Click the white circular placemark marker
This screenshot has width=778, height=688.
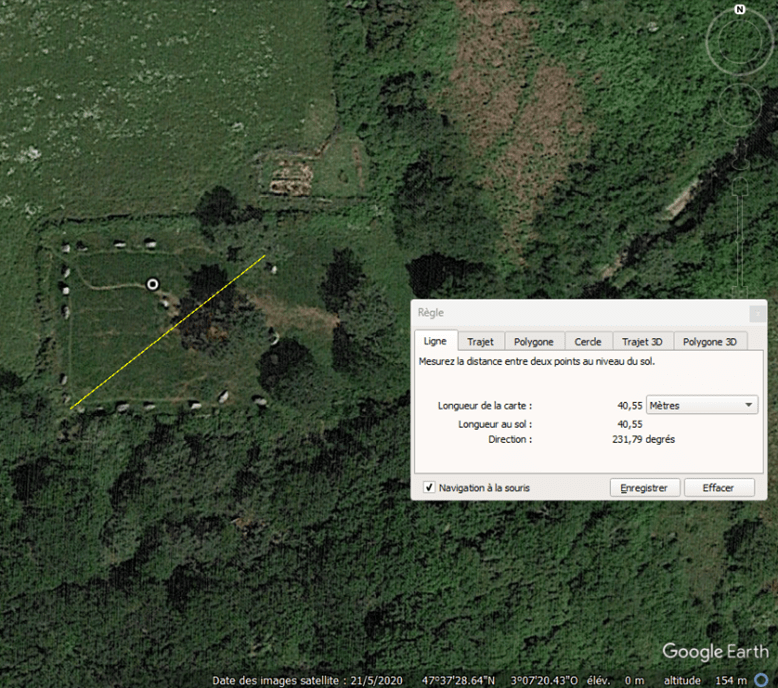pyautogui.click(x=153, y=284)
